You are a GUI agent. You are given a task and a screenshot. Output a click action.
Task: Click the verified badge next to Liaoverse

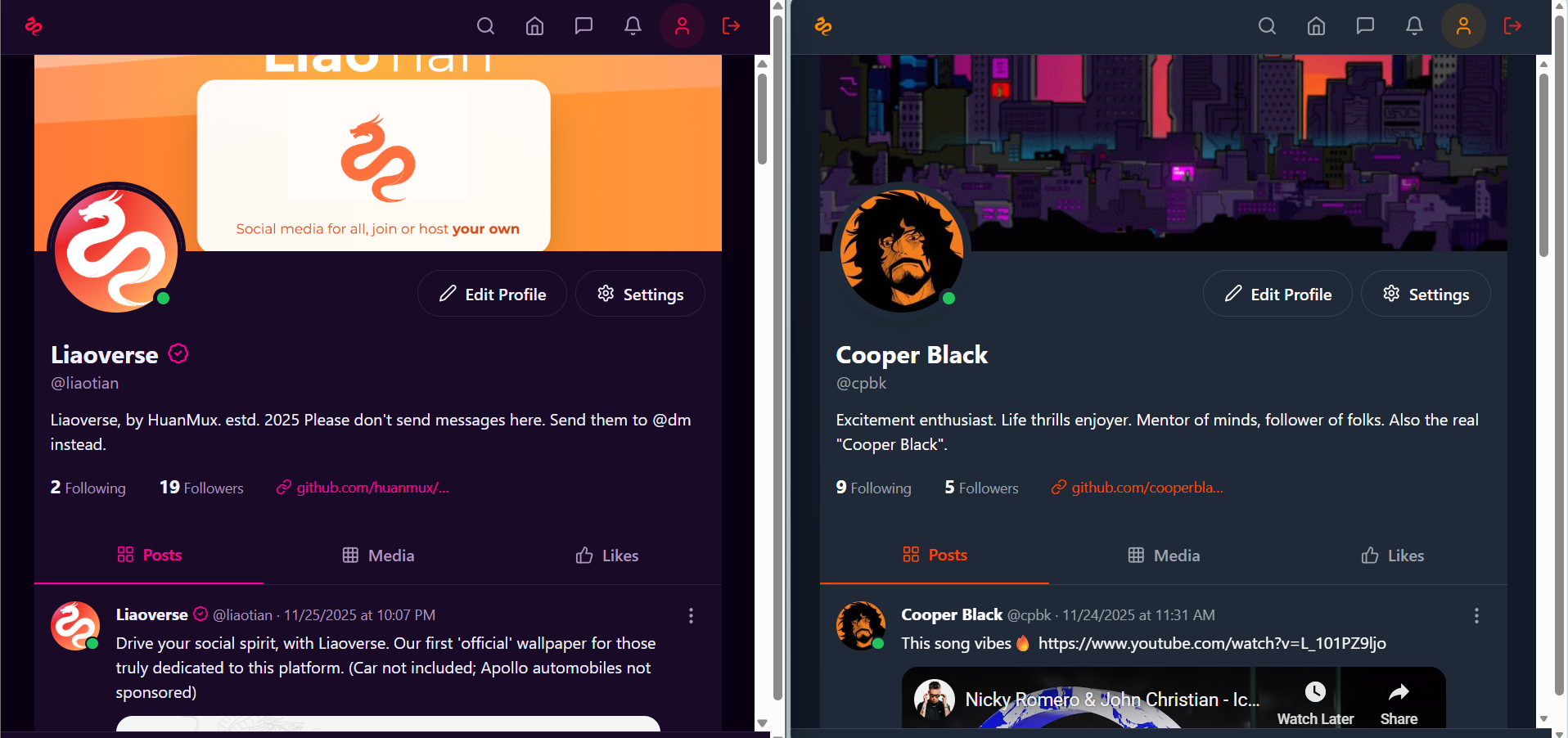tap(178, 353)
